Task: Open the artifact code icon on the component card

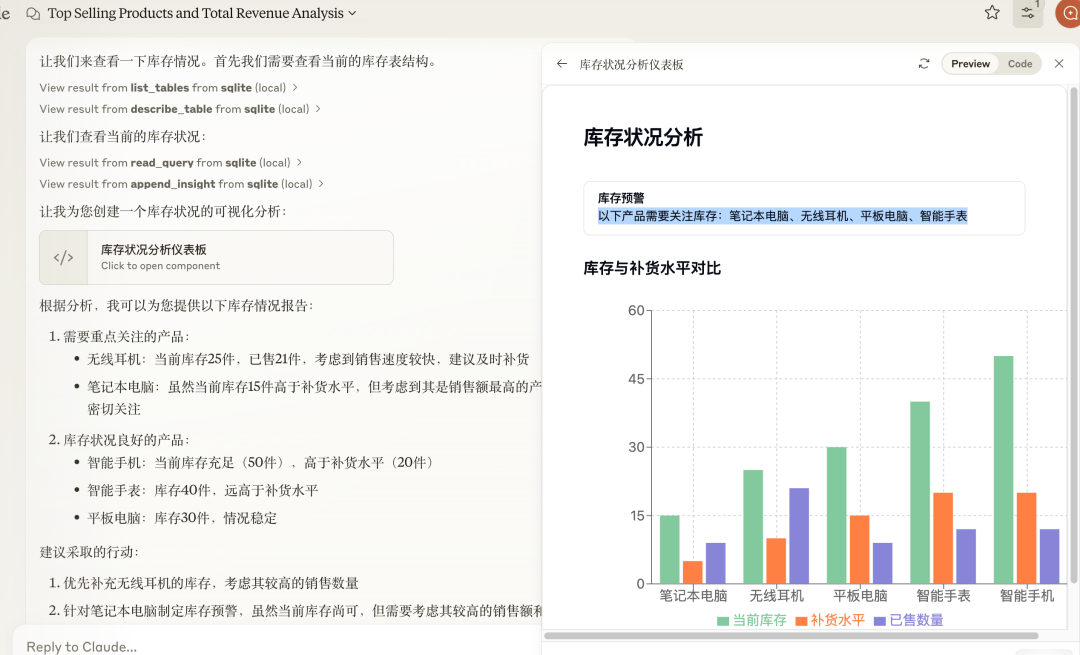Action: pos(62,257)
